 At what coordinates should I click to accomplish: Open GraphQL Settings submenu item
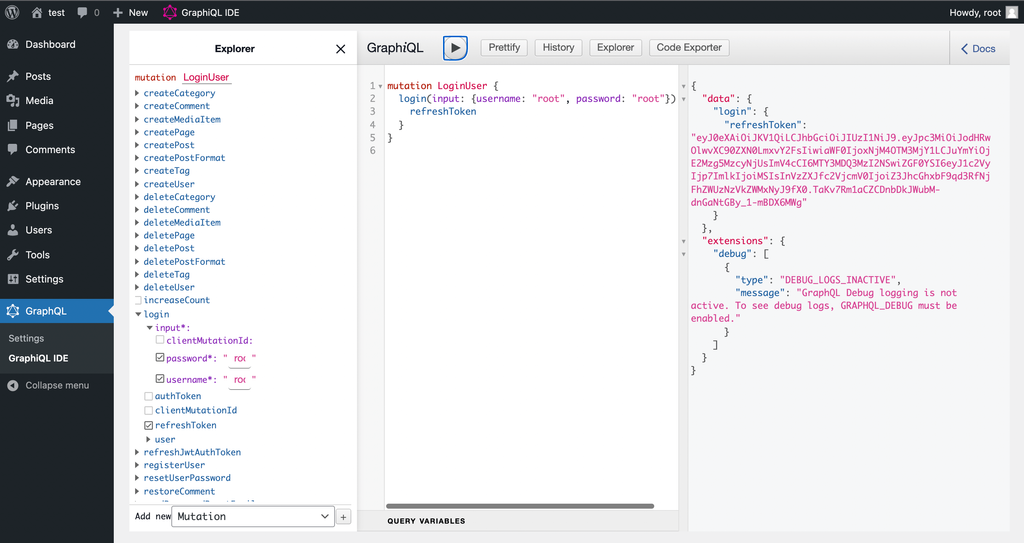click(x=26, y=338)
